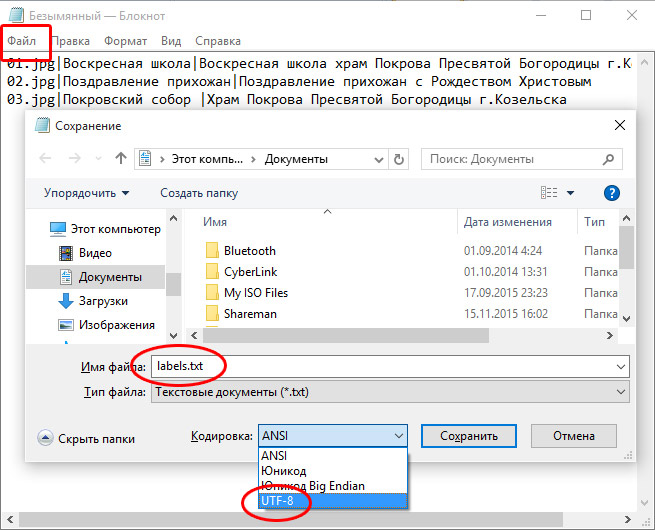Open the Файл menu

click(x=21, y=41)
